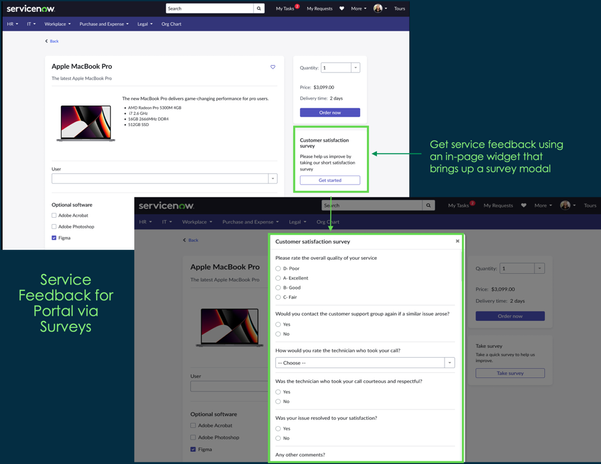601x464 pixels.
Task: Close the Customer satisfaction survey modal
Action: tap(457, 241)
